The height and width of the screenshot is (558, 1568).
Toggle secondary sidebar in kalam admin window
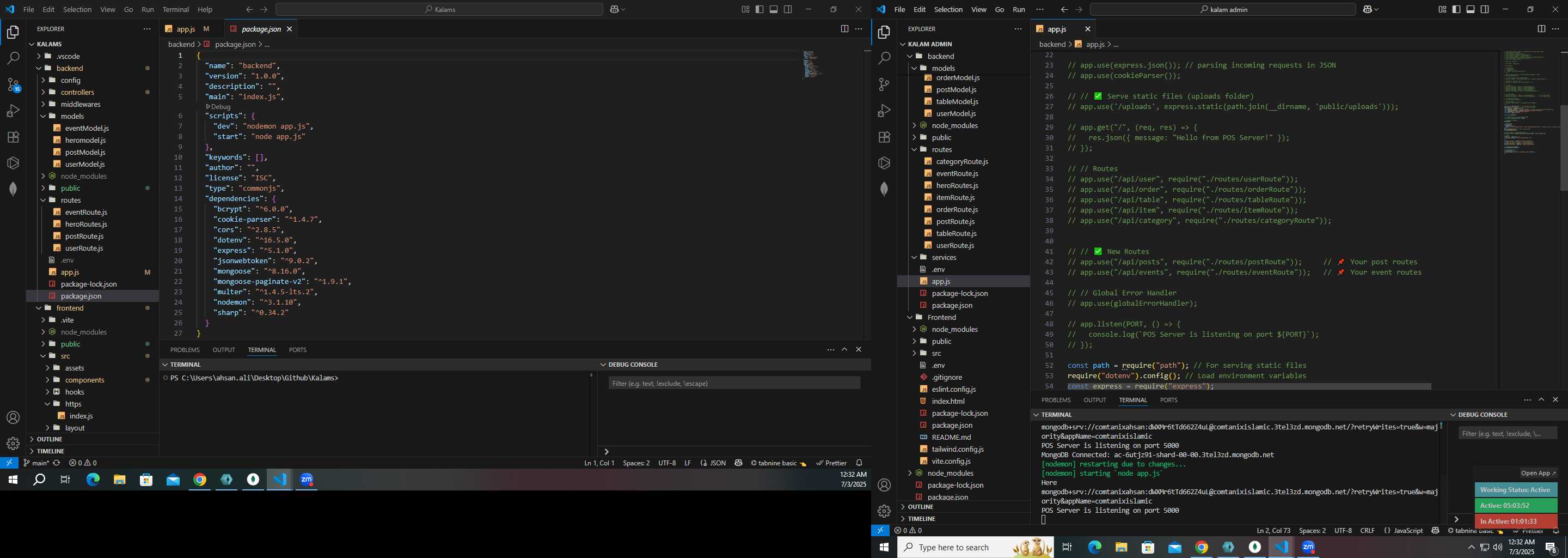[1485, 9]
